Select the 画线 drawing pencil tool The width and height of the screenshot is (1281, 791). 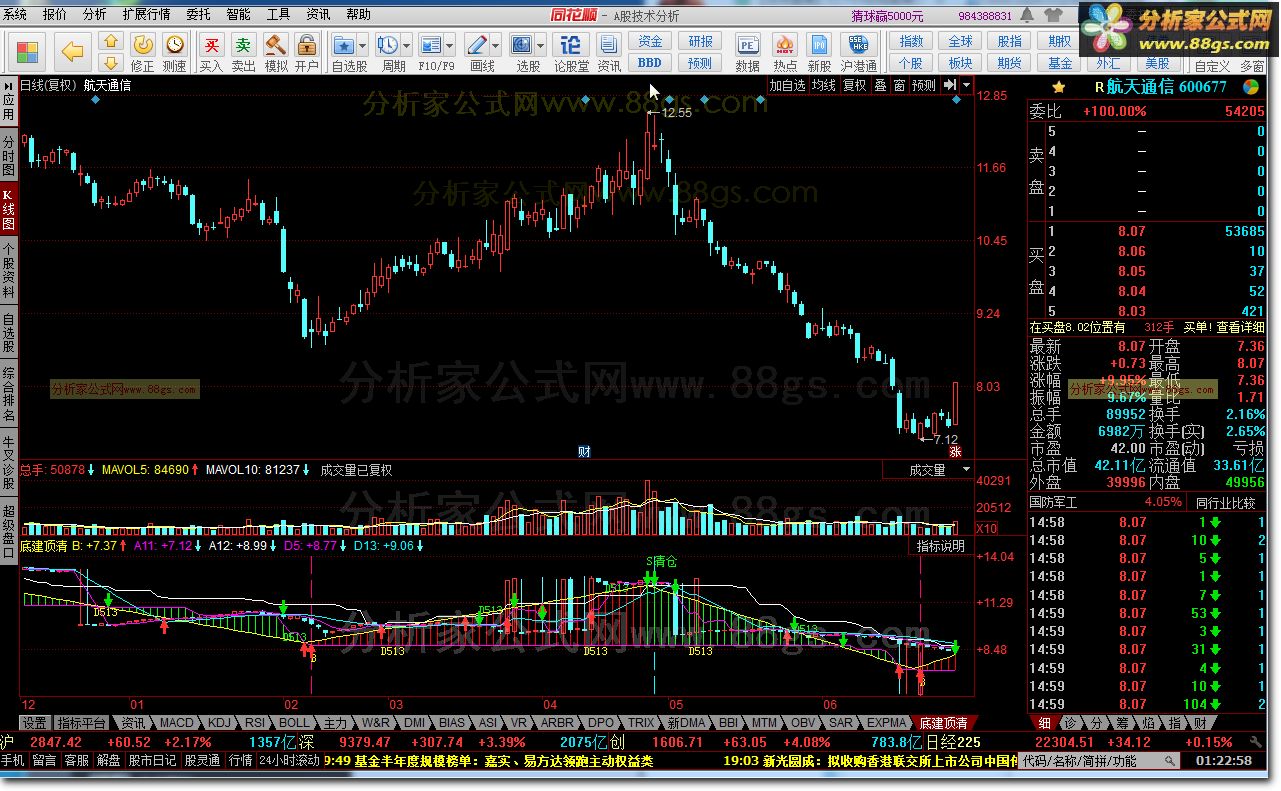(x=478, y=45)
